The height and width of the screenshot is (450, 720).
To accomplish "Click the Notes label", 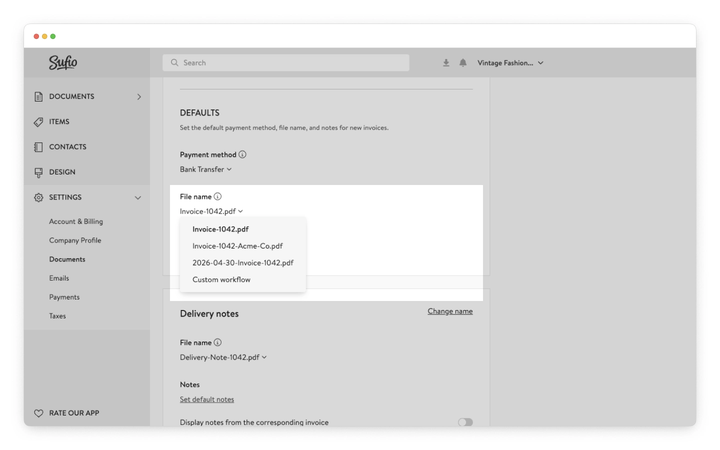I will pyautogui.click(x=190, y=385).
